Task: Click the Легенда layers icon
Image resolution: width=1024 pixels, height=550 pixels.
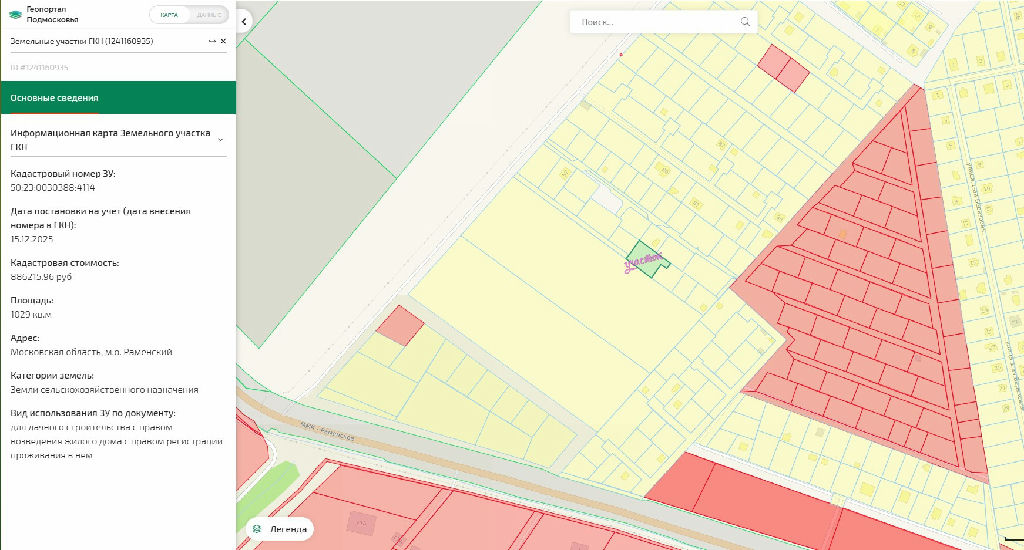Action: 257,529
